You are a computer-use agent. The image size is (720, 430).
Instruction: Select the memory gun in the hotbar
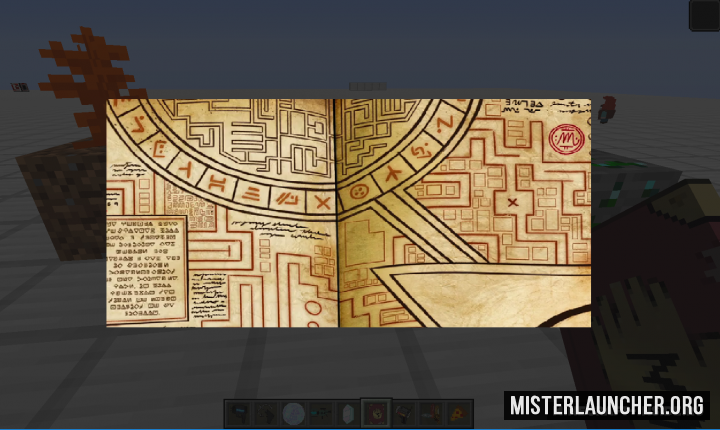238,413
